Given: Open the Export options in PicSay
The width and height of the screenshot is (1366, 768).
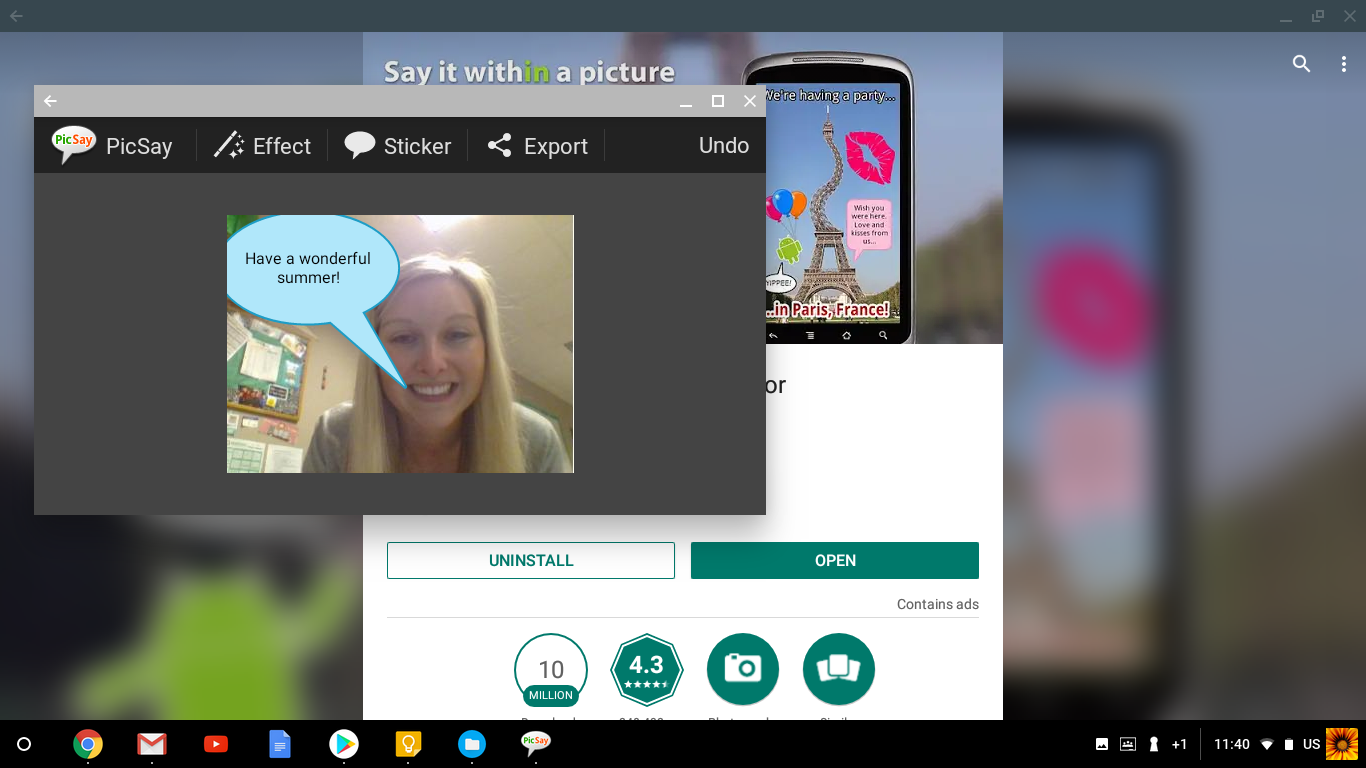Looking at the screenshot, I should pyautogui.click(x=537, y=146).
